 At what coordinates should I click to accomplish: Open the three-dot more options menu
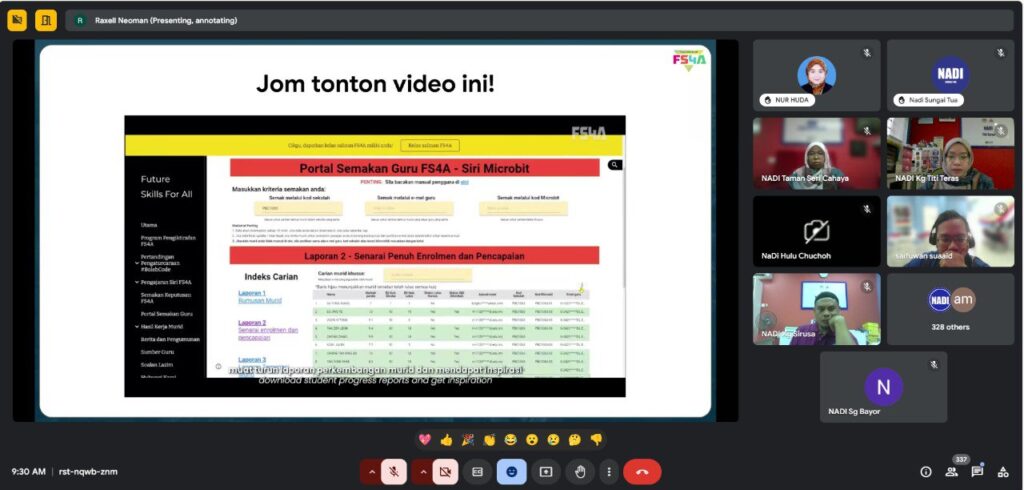[608, 471]
